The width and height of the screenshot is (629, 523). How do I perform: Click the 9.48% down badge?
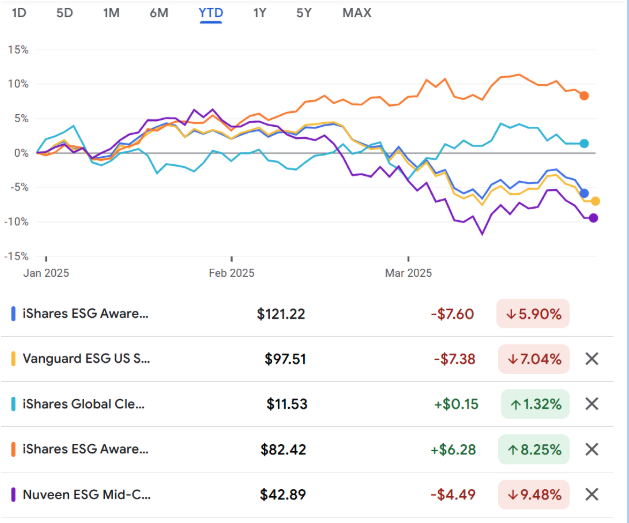(x=534, y=495)
